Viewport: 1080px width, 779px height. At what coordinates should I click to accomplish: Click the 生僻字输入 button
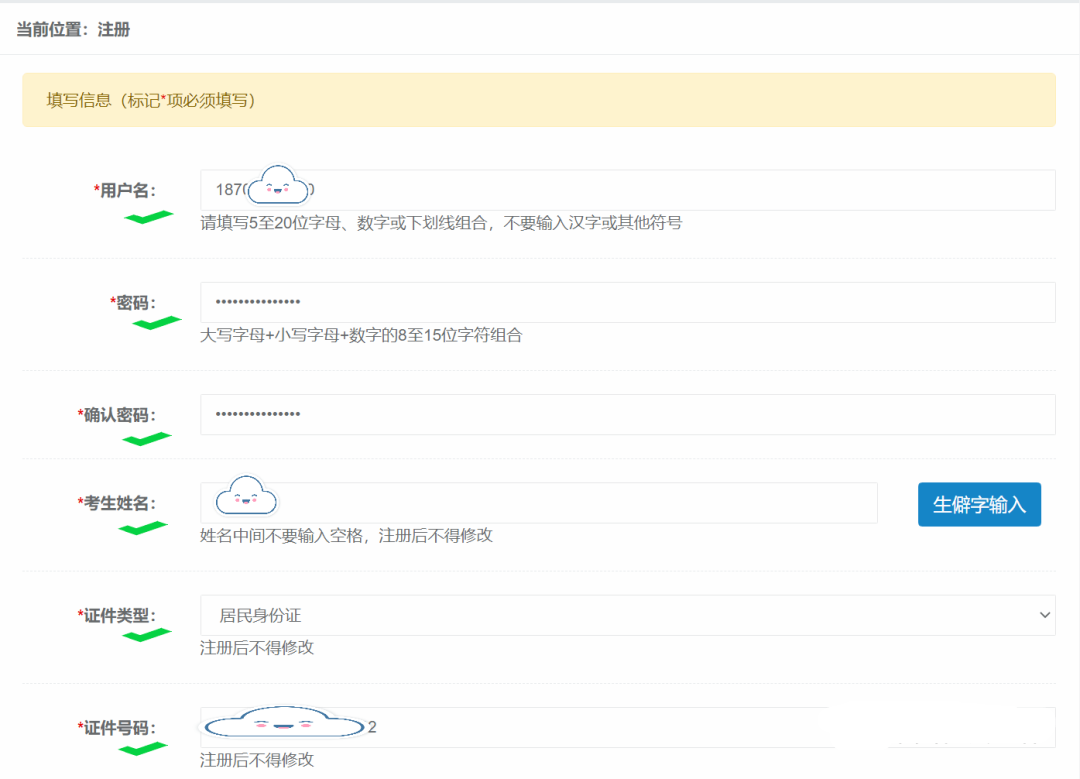[x=979, y=504]
